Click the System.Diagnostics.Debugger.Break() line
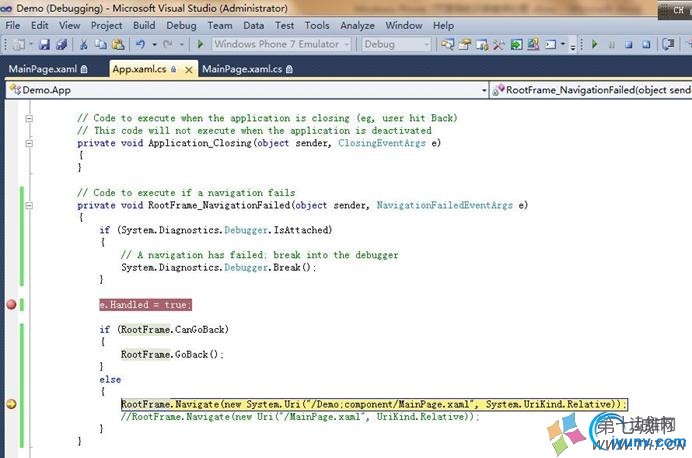The image size is (692, 458). 218,267
